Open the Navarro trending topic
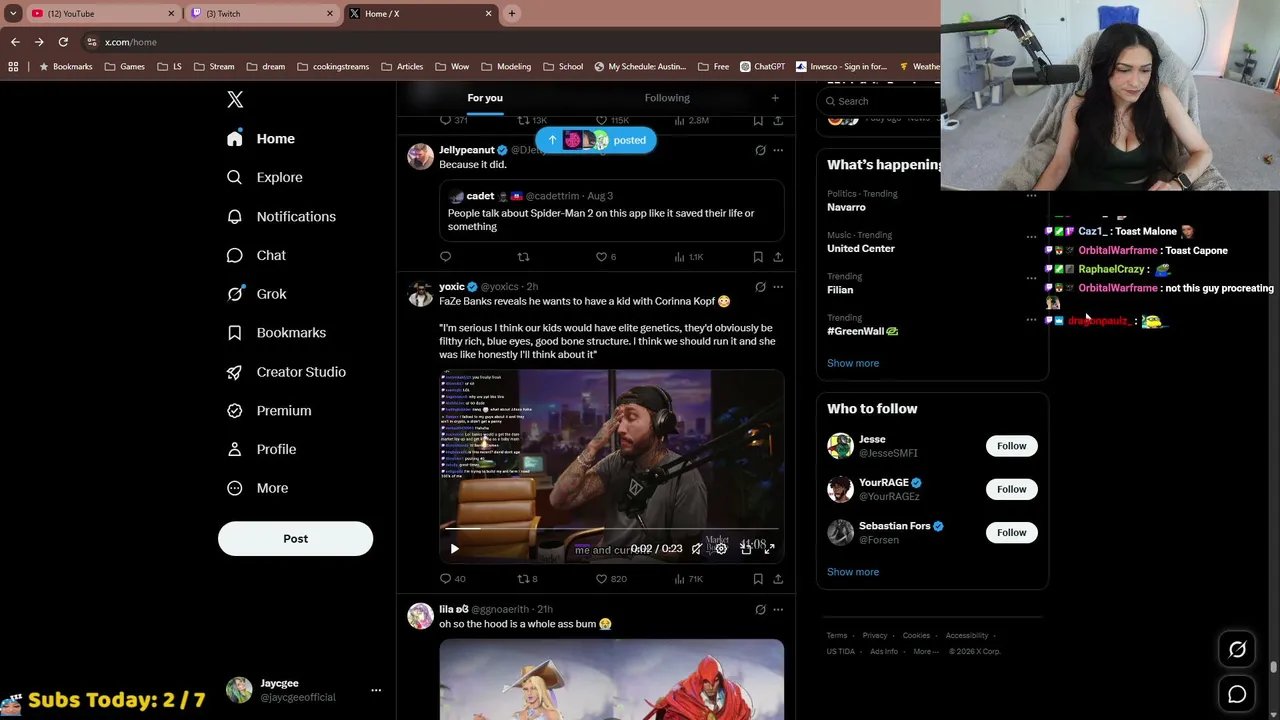 (932, 201)
